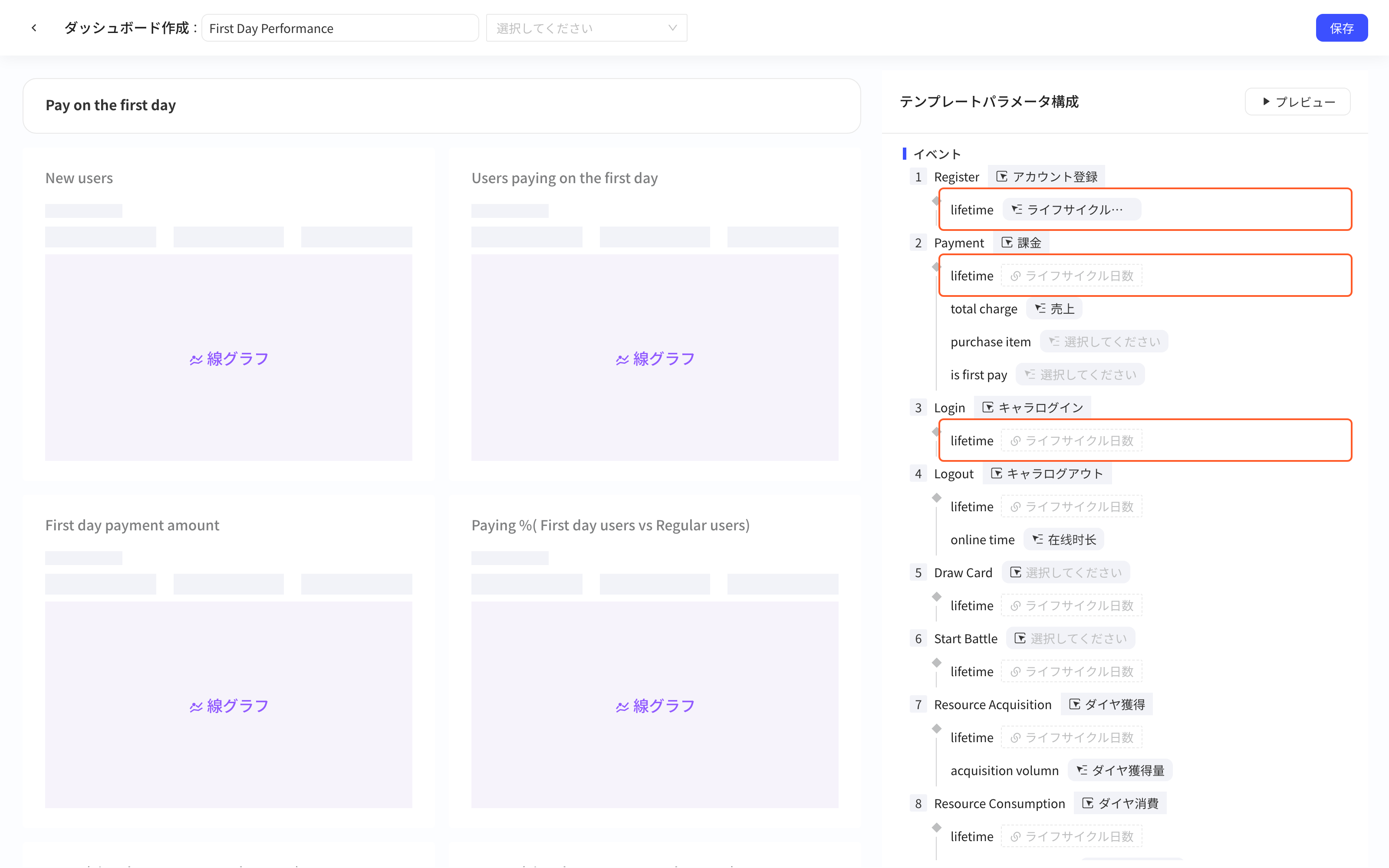Click the linked lifetime field under Draw Card
The image size is (1389, 868).
pos(1071,605)
